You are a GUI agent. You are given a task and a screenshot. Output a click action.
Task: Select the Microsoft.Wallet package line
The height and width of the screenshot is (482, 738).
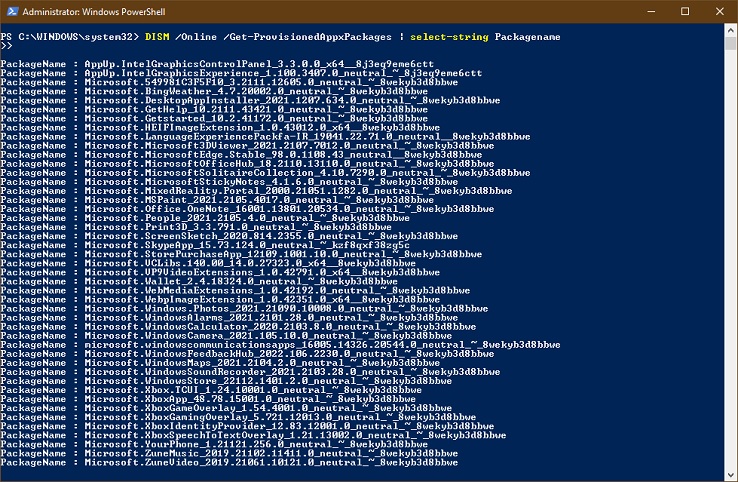[199, 281]
